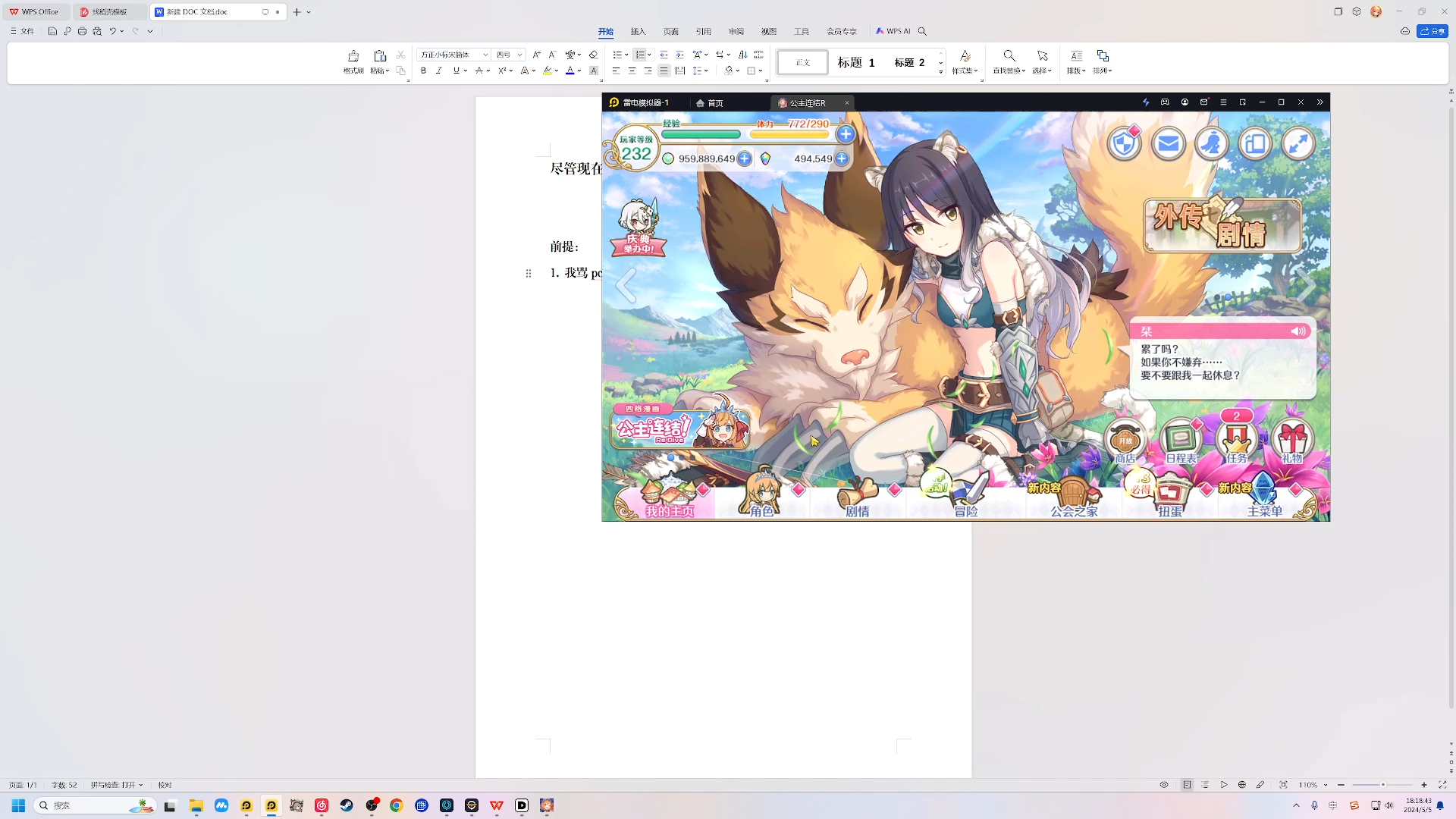This screenshot has width=1456, height=819.
Task: Decrease font size with A- icon
Action: [x=552, y=55]
